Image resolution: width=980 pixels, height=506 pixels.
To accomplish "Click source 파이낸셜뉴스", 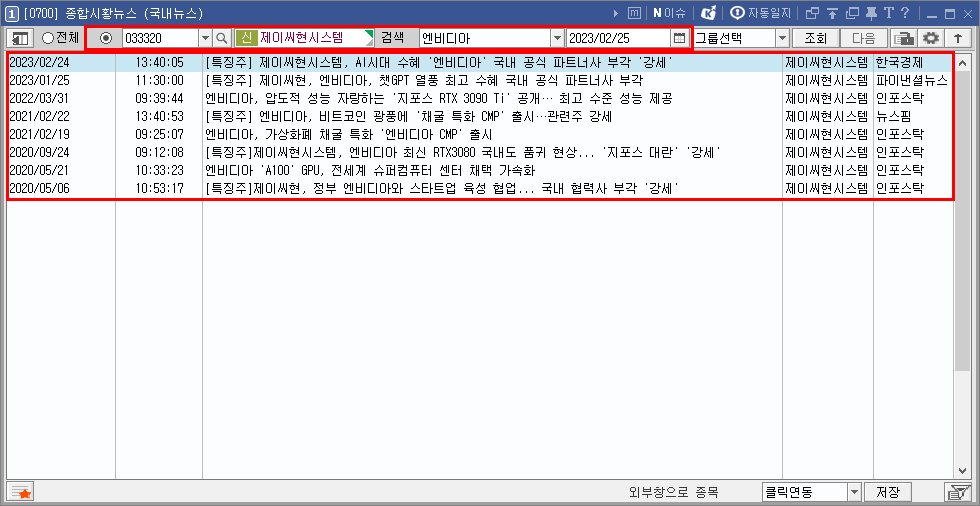I will pos(912,81).
